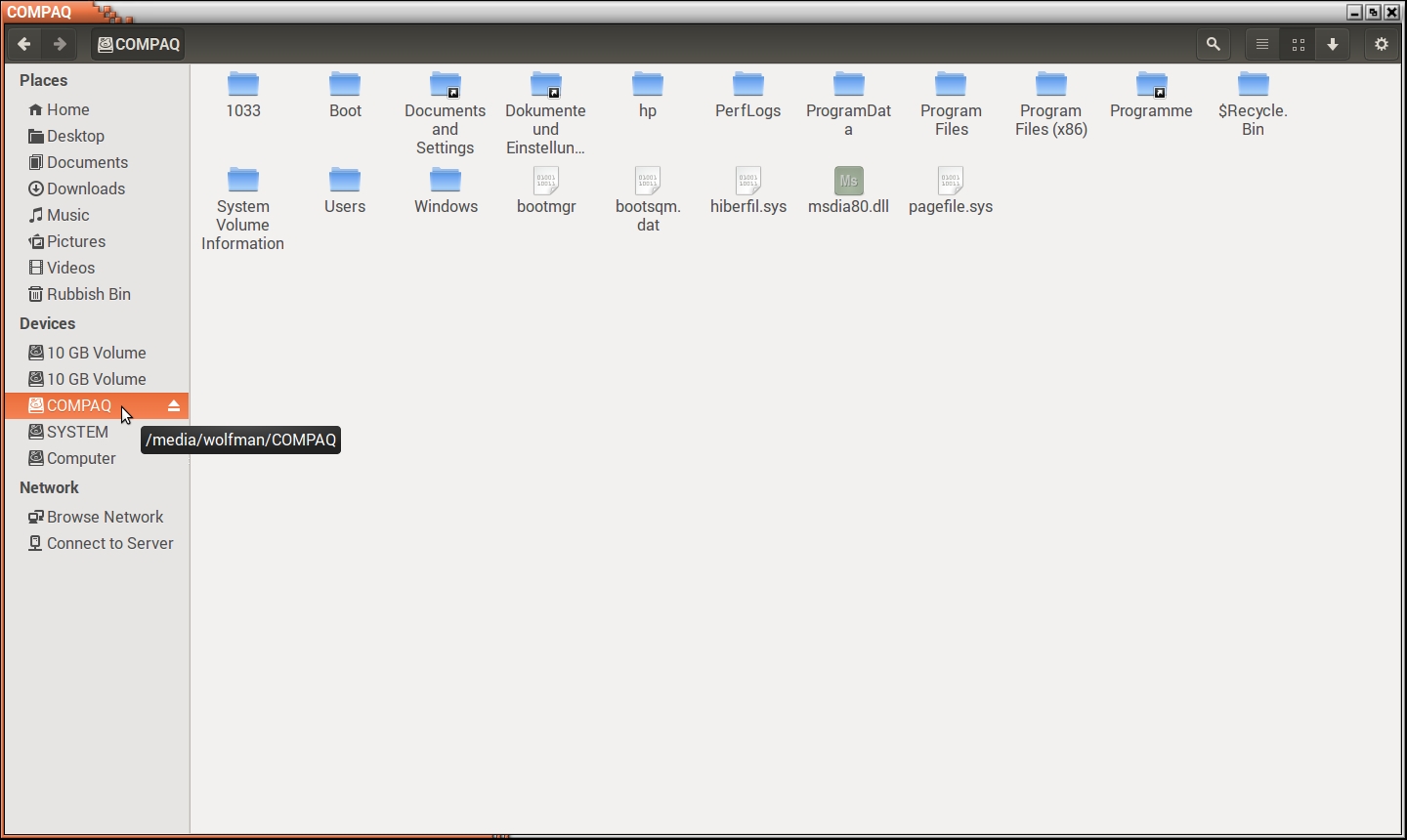
Task: Open the Rubbish Bin
Action: pos(88,294)
